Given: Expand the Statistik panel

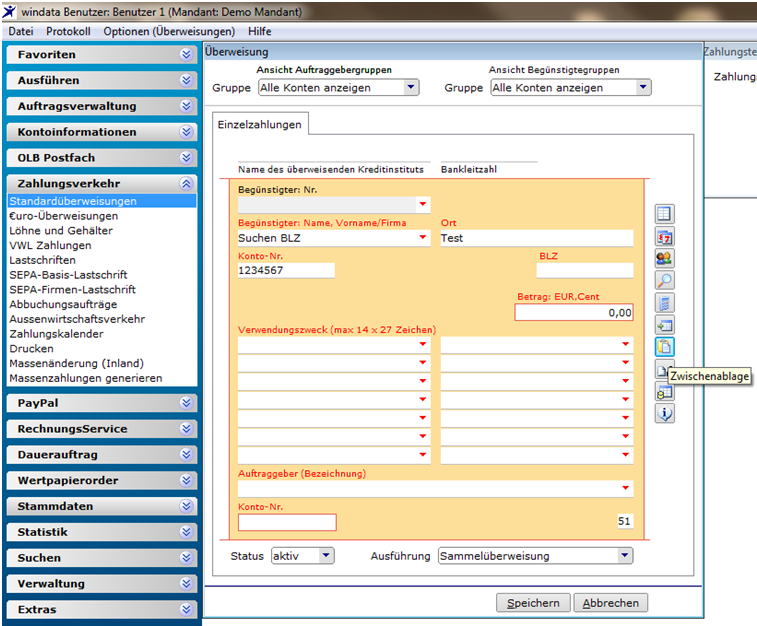Looking at the screenshot, I should point(186,532).
